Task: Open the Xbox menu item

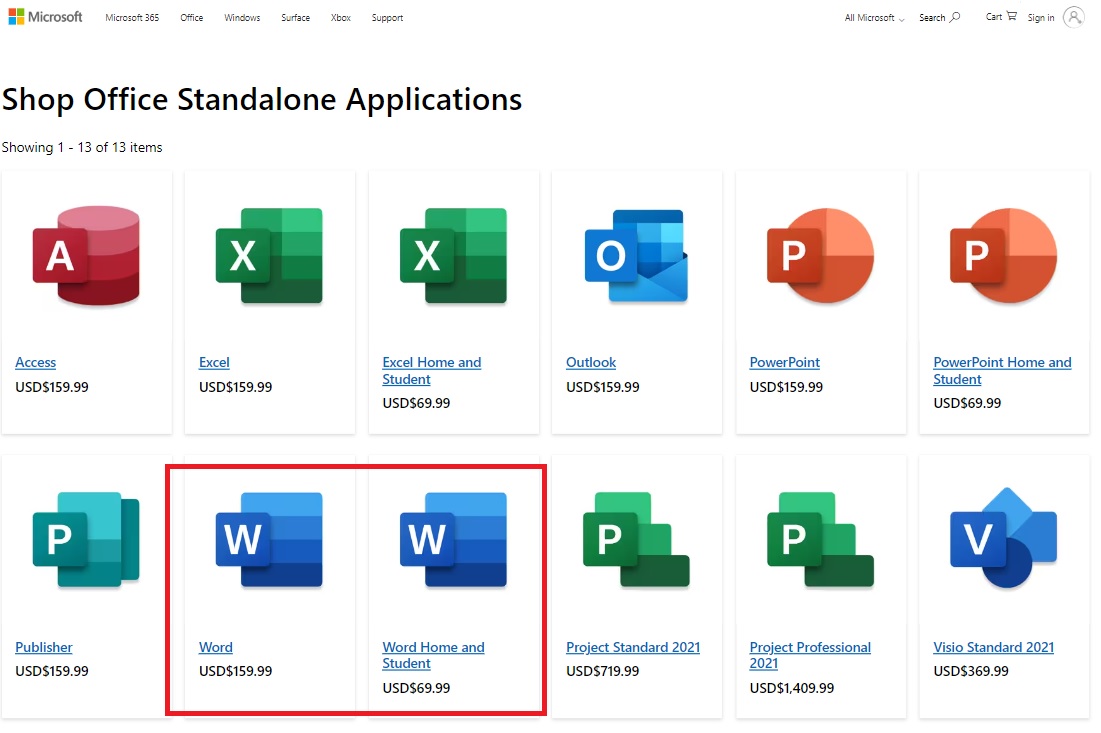Action: [x=340, y=17]
